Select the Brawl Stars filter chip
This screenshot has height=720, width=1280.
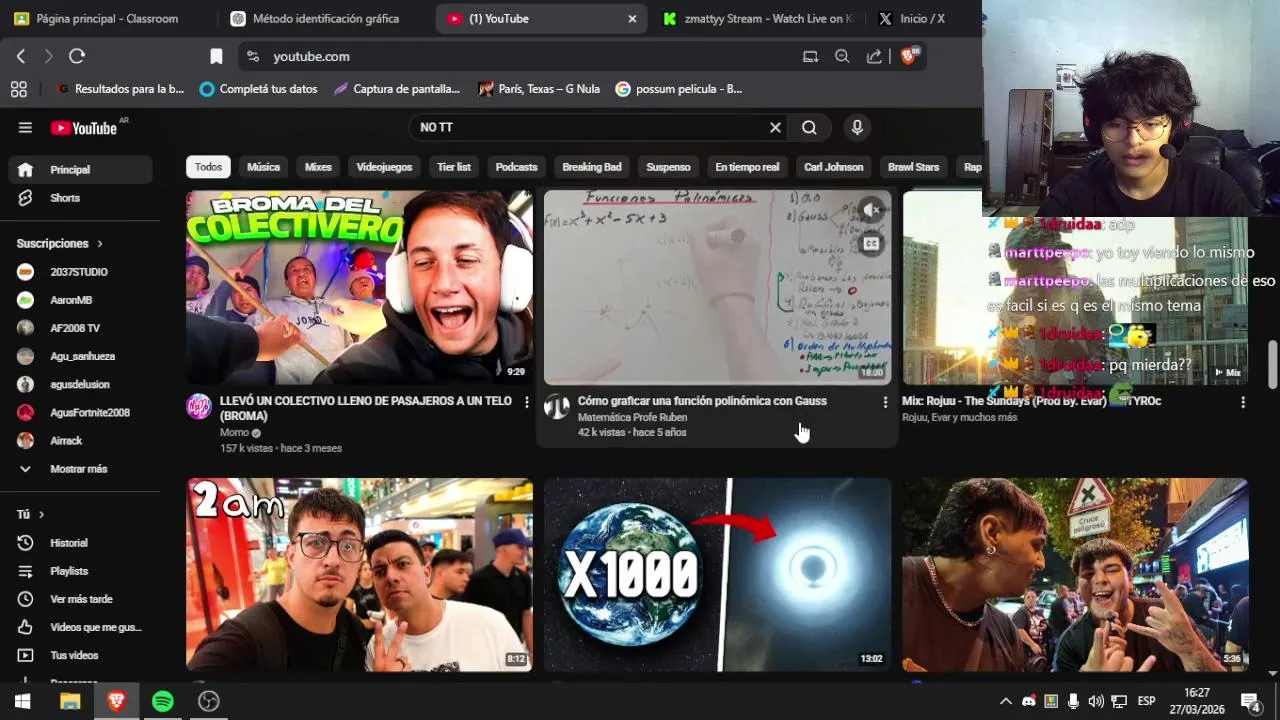point(913,167)
